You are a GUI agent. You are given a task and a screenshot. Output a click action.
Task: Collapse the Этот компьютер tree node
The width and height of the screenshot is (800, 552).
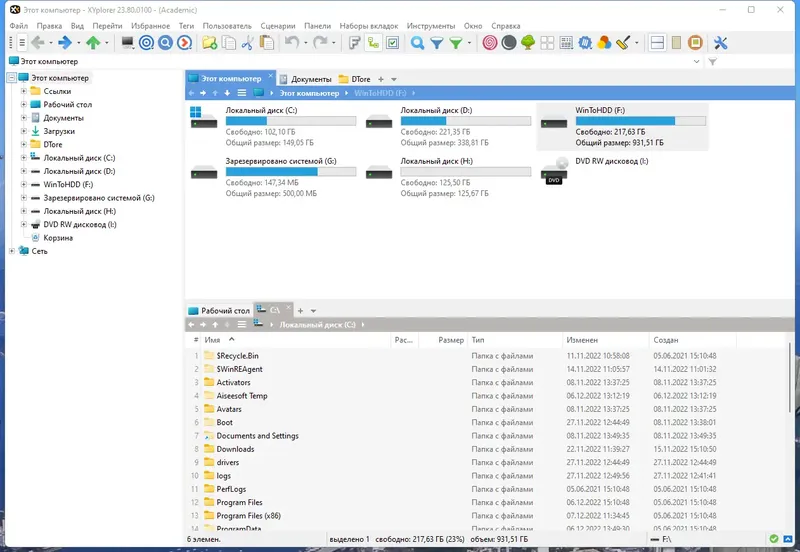pyautogui.click(x=11, y=78)
